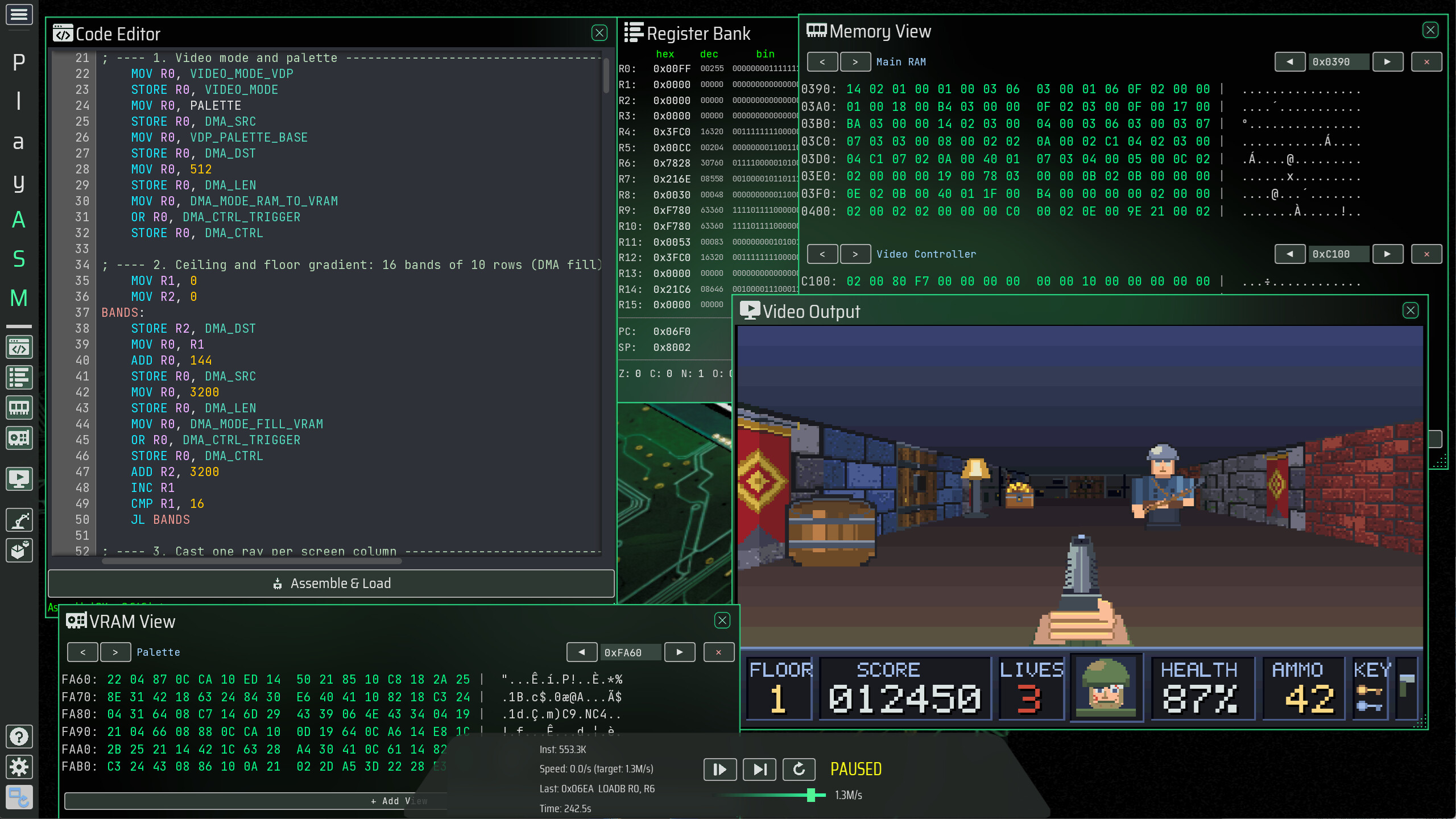
Task: Click Main RAM address page-back arrow
Action: click(x=1290, y=61)
